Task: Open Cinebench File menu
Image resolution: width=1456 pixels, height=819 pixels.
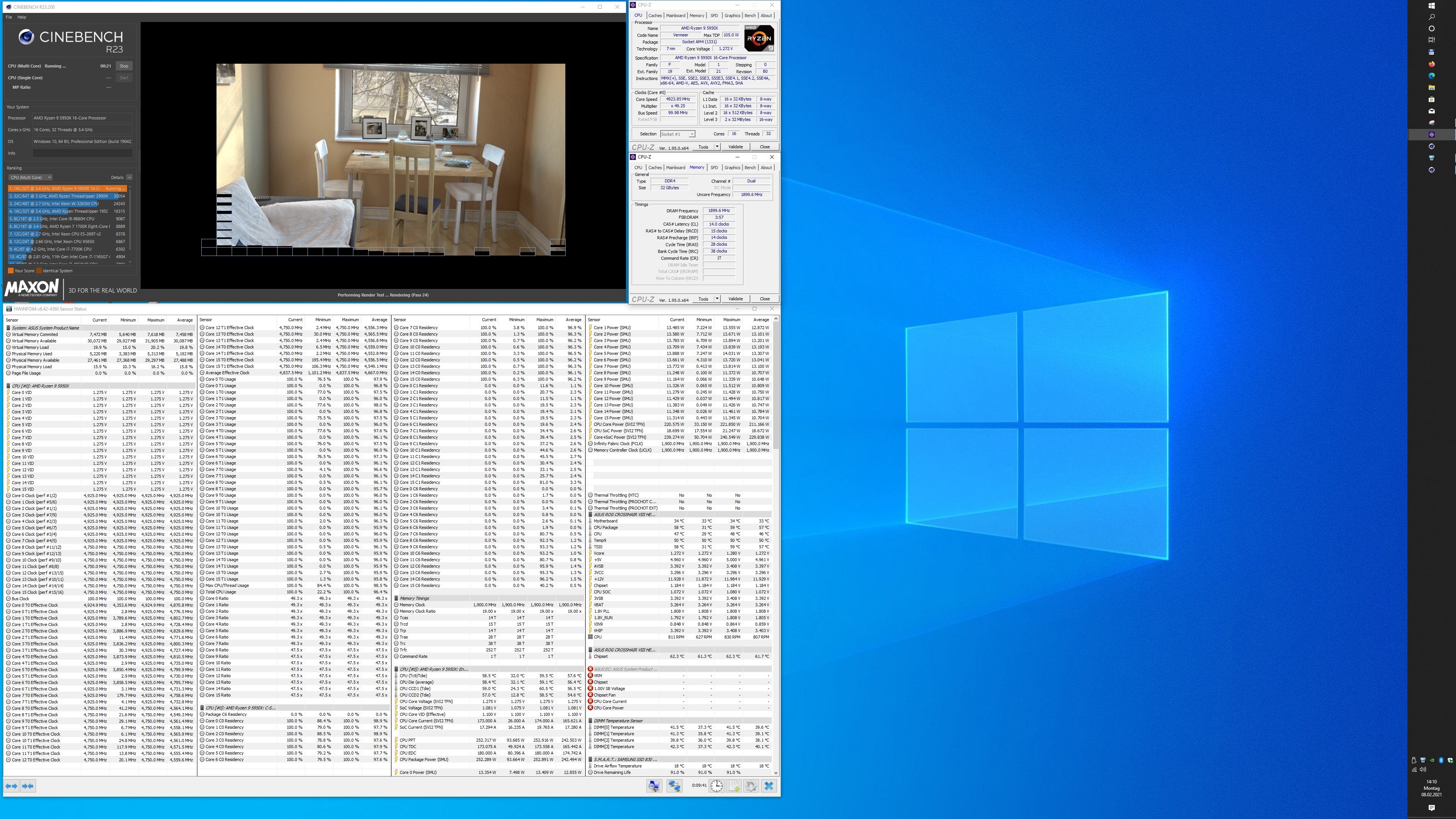Action: pyautogui.click(x=8, y=17)
